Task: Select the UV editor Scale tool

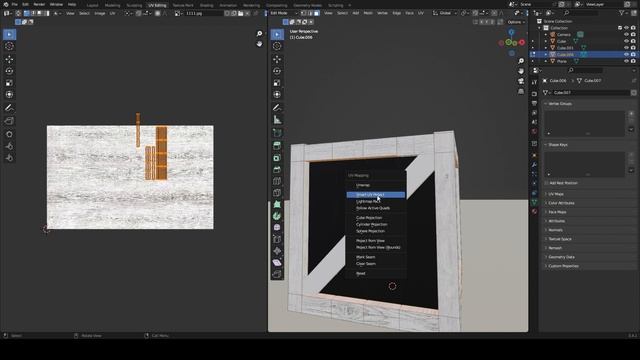Action: tap(9, 83)
